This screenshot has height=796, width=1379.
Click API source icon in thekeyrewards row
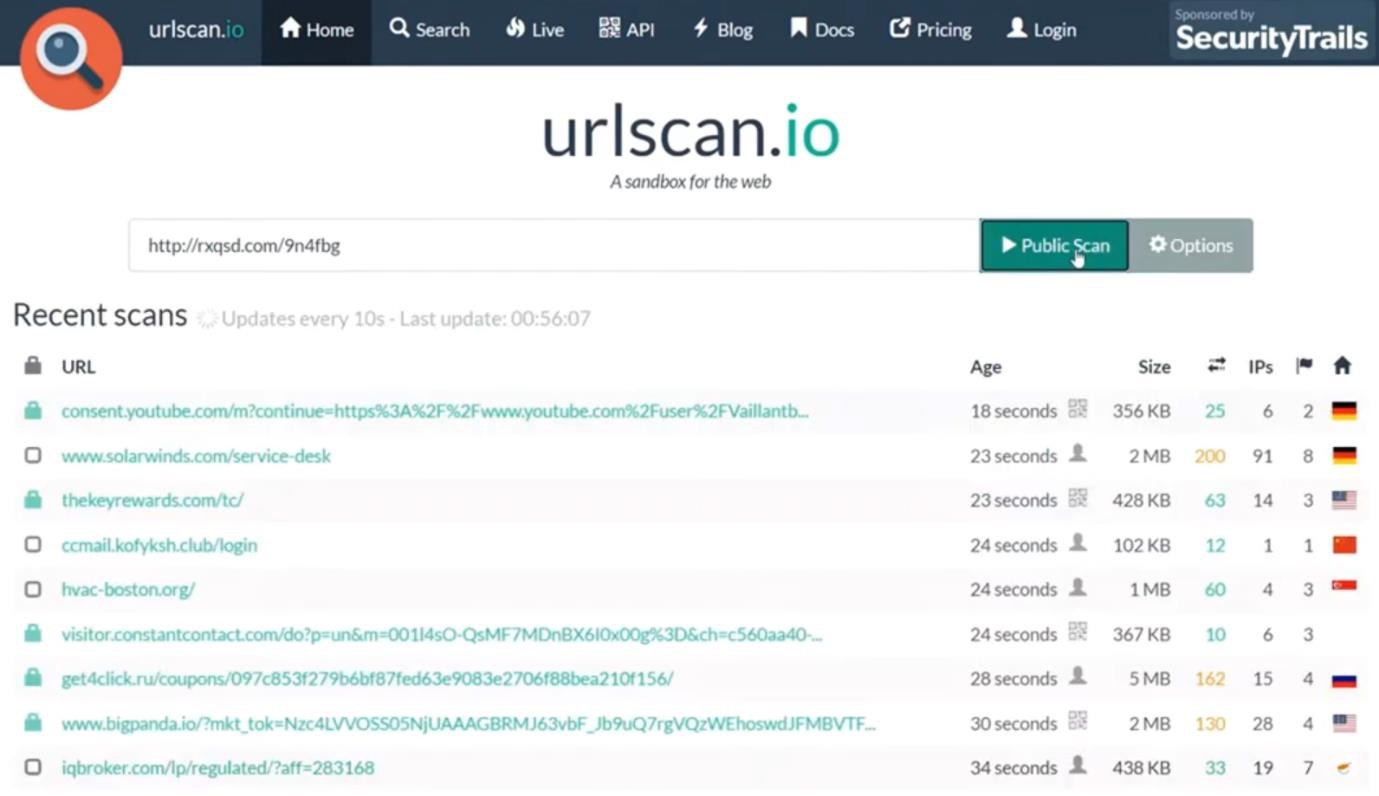[x=1077, y=498]
